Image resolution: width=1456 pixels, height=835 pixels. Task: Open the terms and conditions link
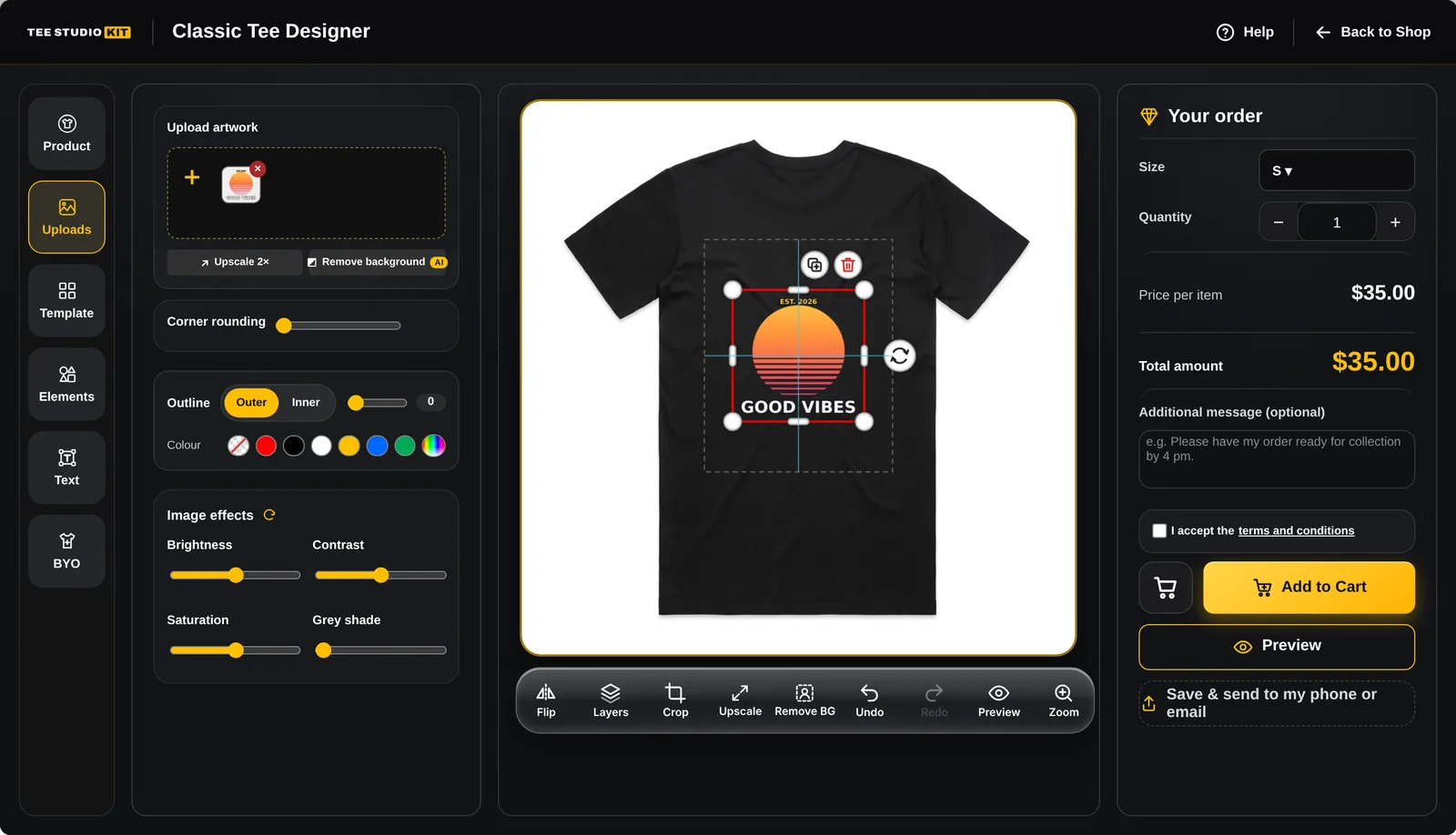(x=1296, y=531)
